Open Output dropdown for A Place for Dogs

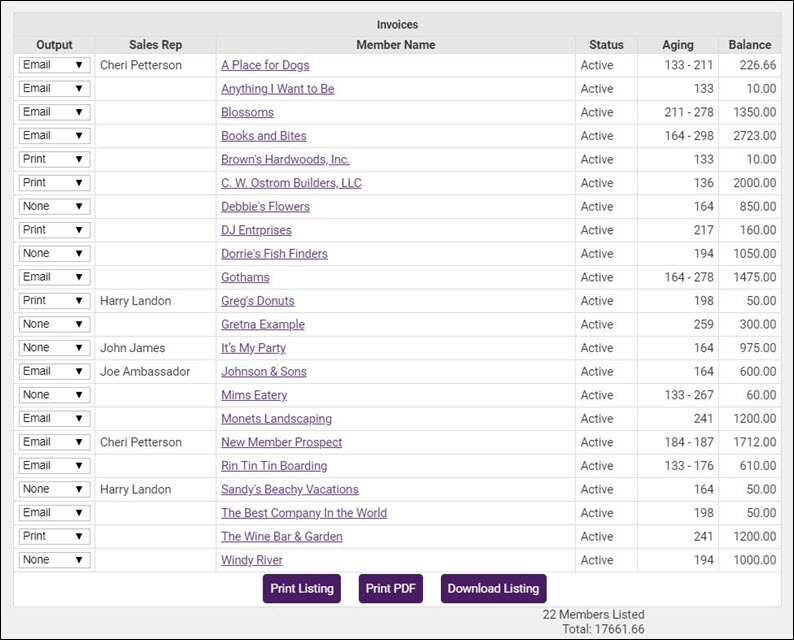click(x=54, y=65)
